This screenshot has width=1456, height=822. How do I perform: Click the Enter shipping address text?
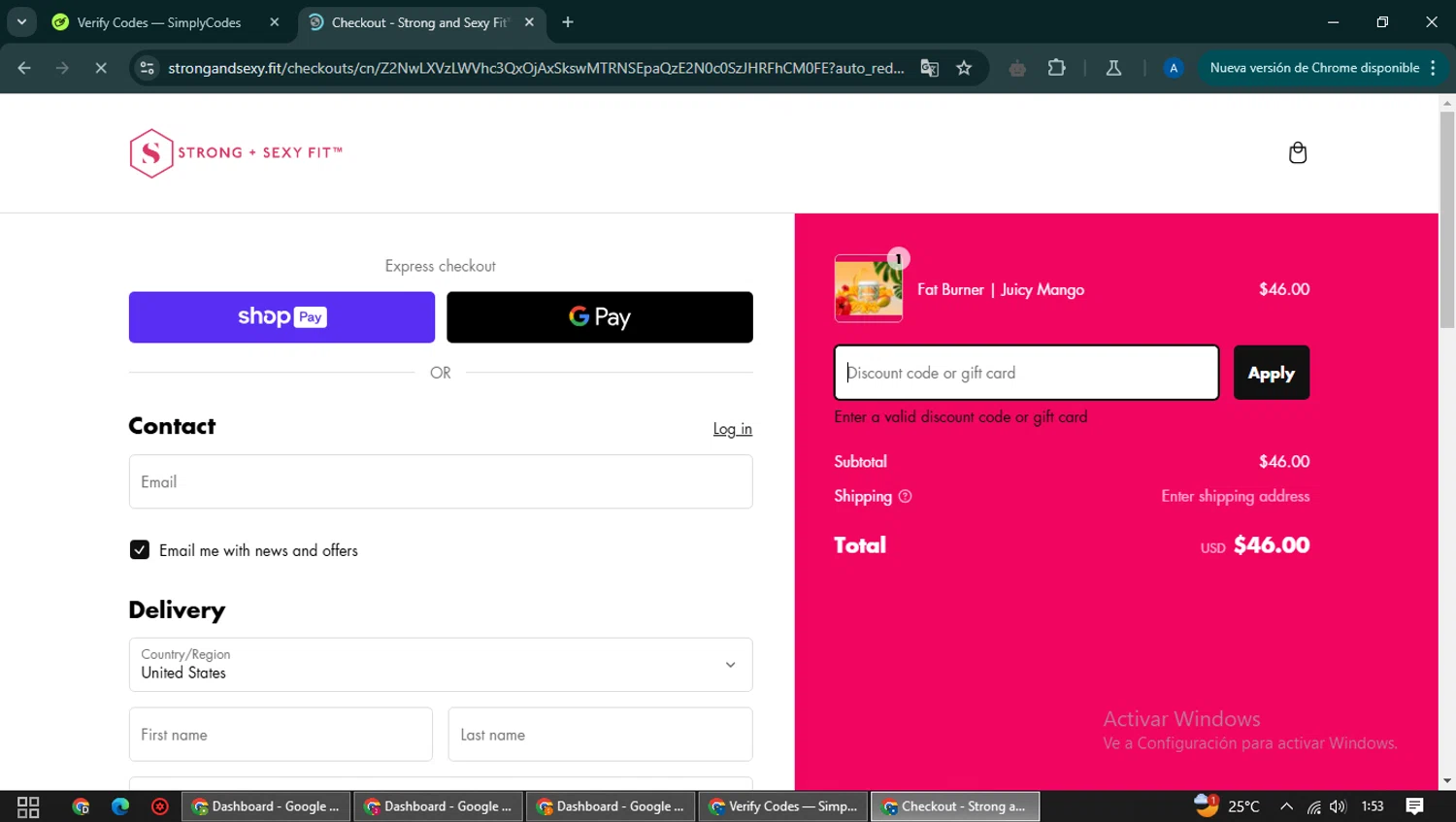pos(1236,496)
